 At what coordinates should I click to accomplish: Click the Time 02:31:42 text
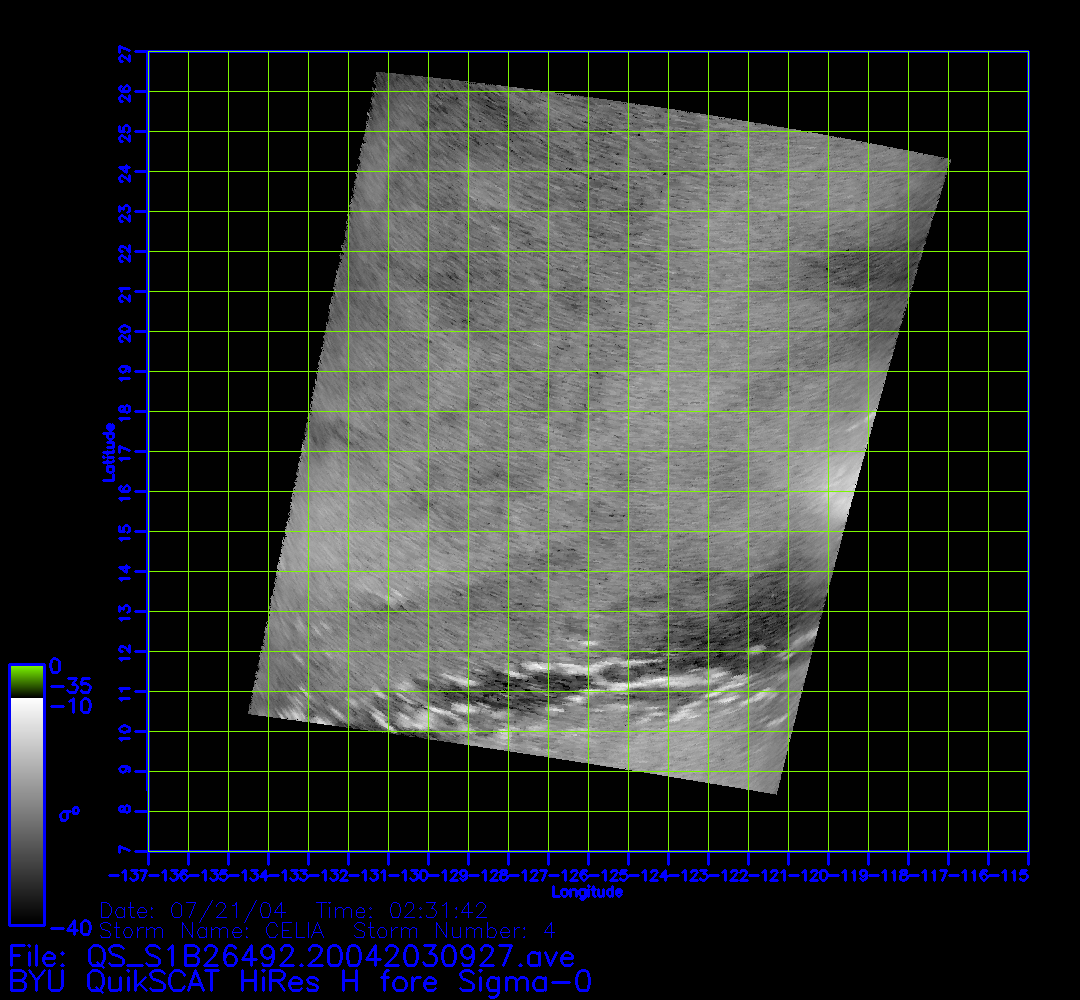click(x=401, y=911)
